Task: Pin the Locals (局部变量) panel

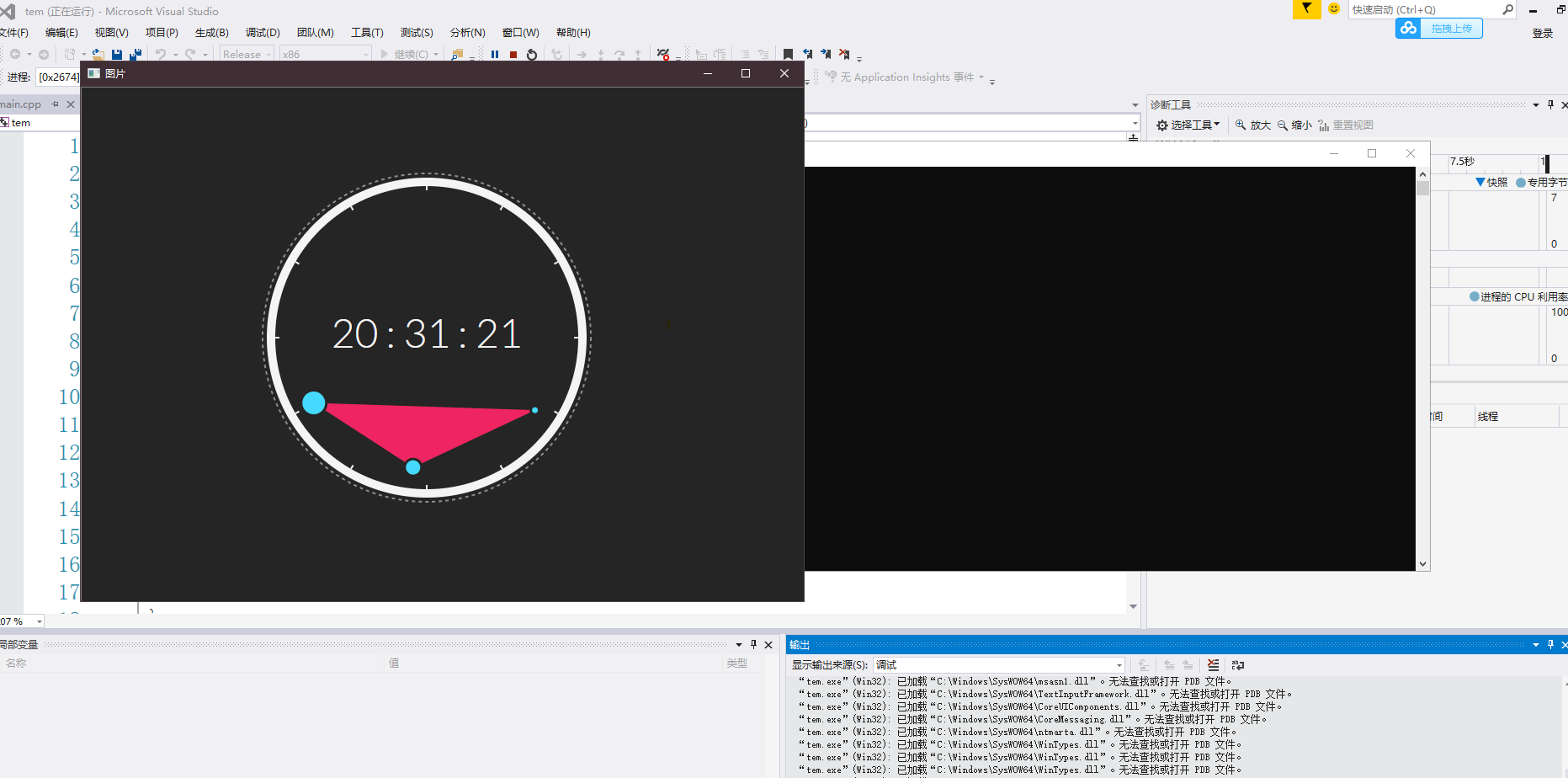Action: point(753,644)
